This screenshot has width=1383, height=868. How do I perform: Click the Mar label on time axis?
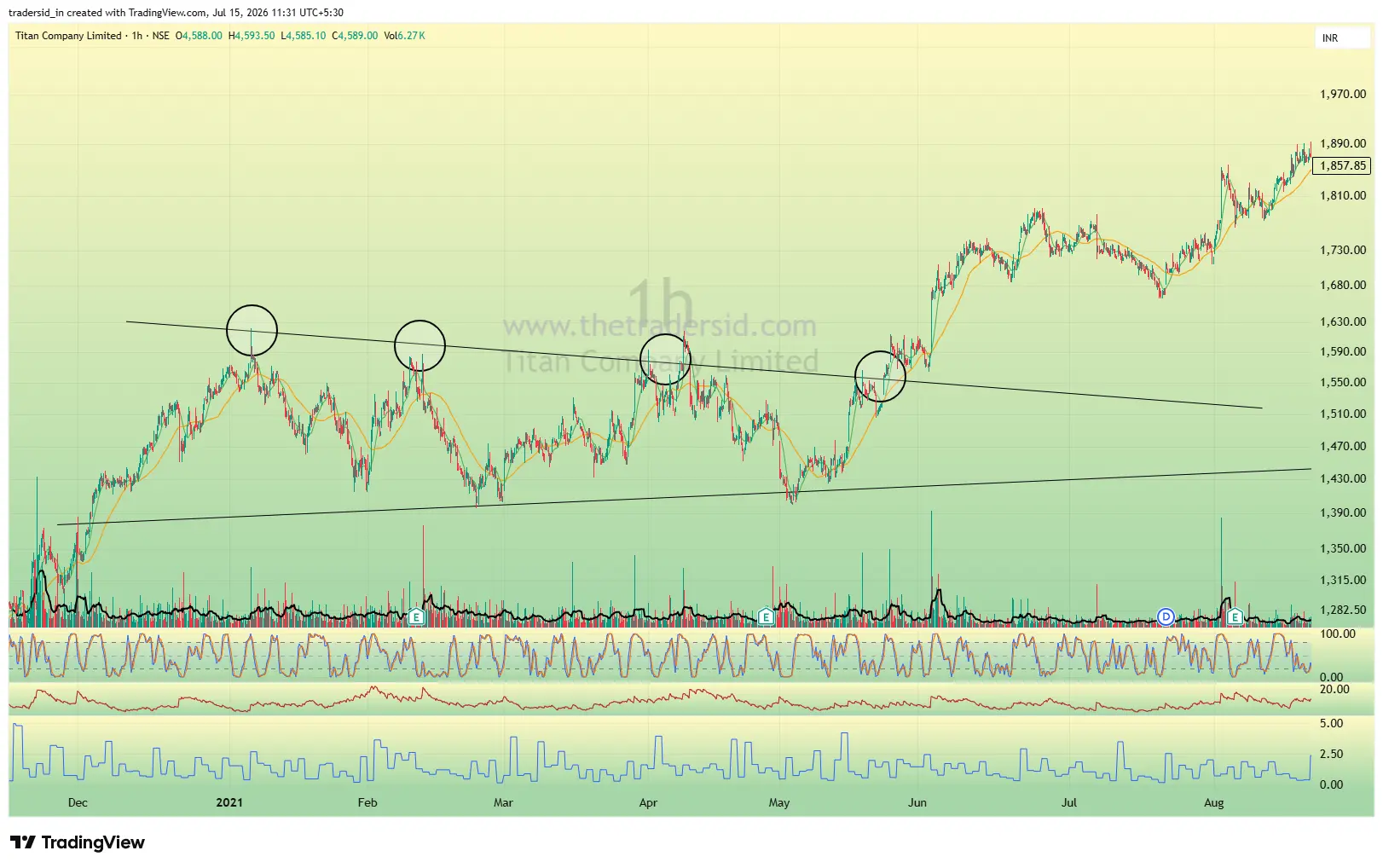[x=503, y=802]
